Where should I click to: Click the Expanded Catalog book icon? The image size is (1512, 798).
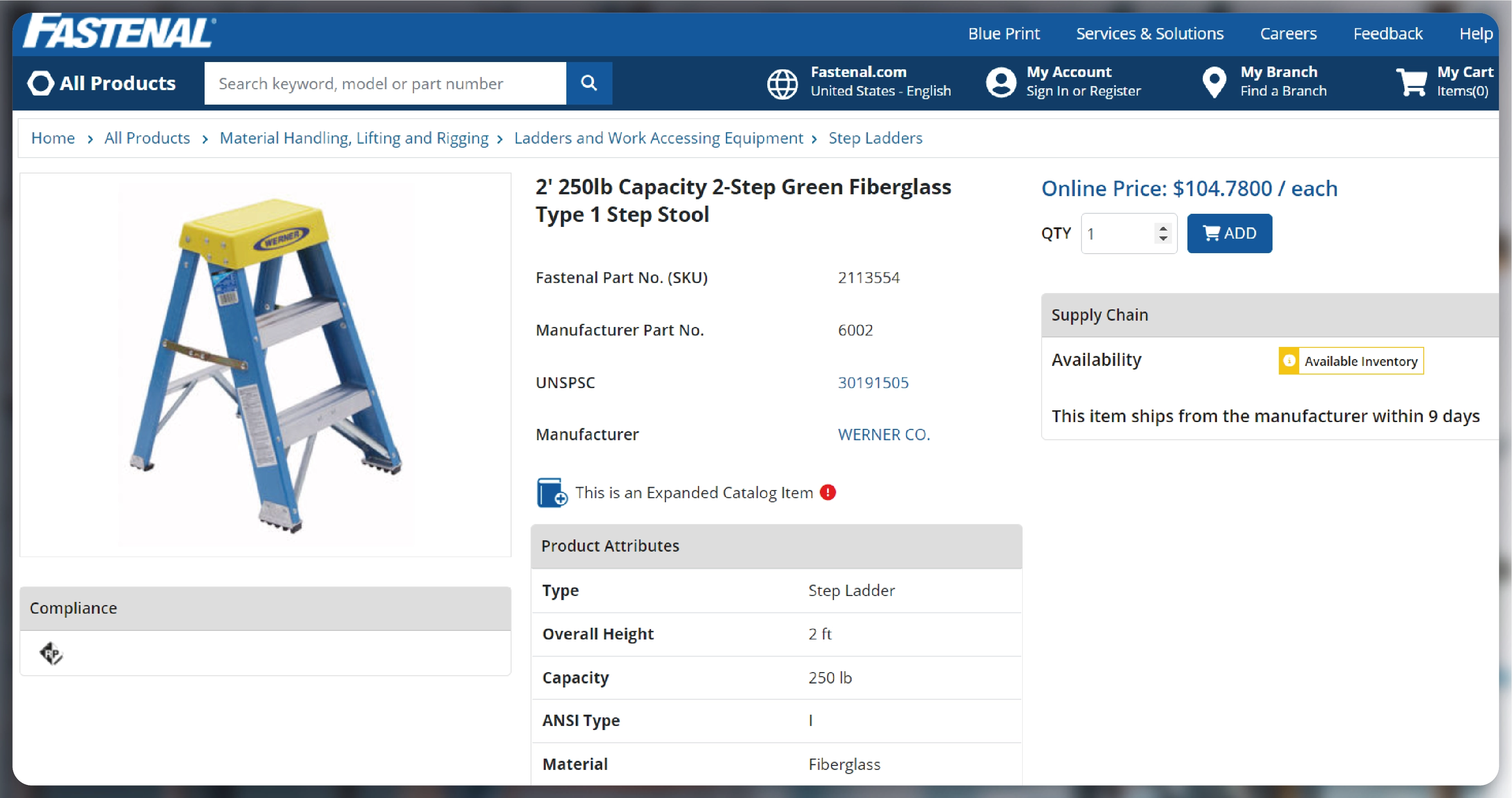[x=552, y=492]
